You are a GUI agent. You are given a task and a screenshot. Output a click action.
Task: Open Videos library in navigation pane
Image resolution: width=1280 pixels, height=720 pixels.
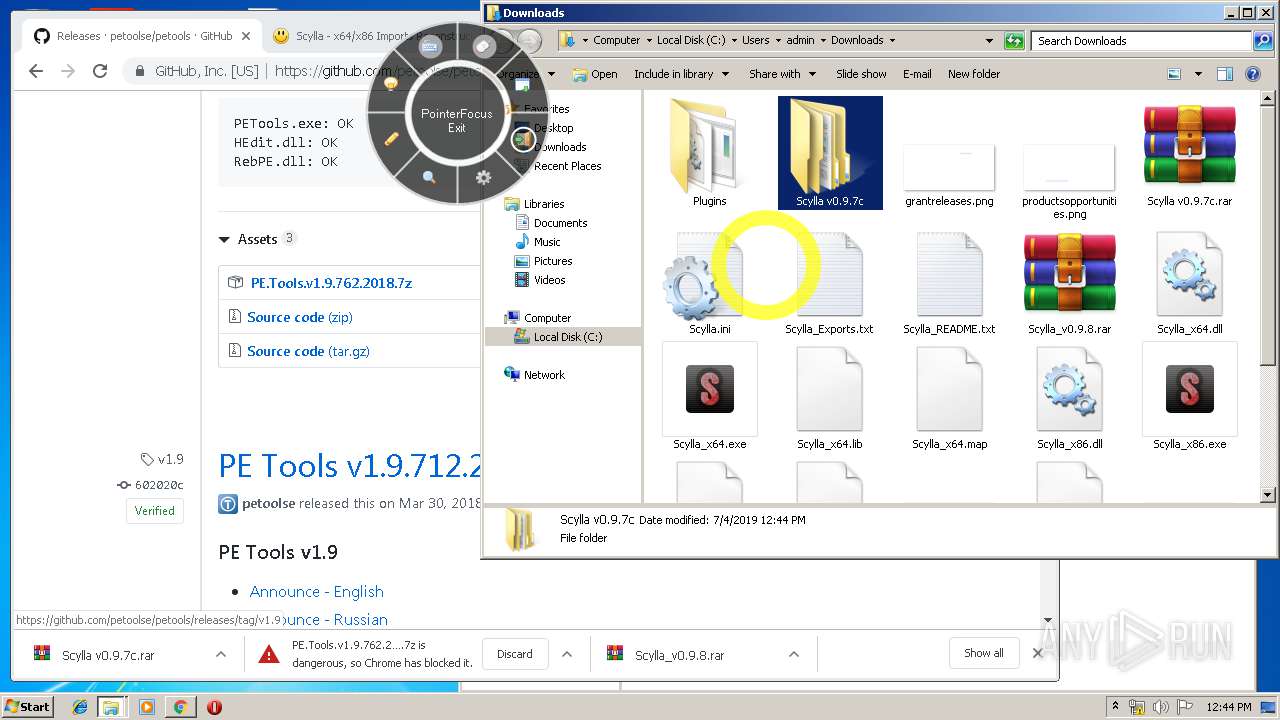click(550, 280)
